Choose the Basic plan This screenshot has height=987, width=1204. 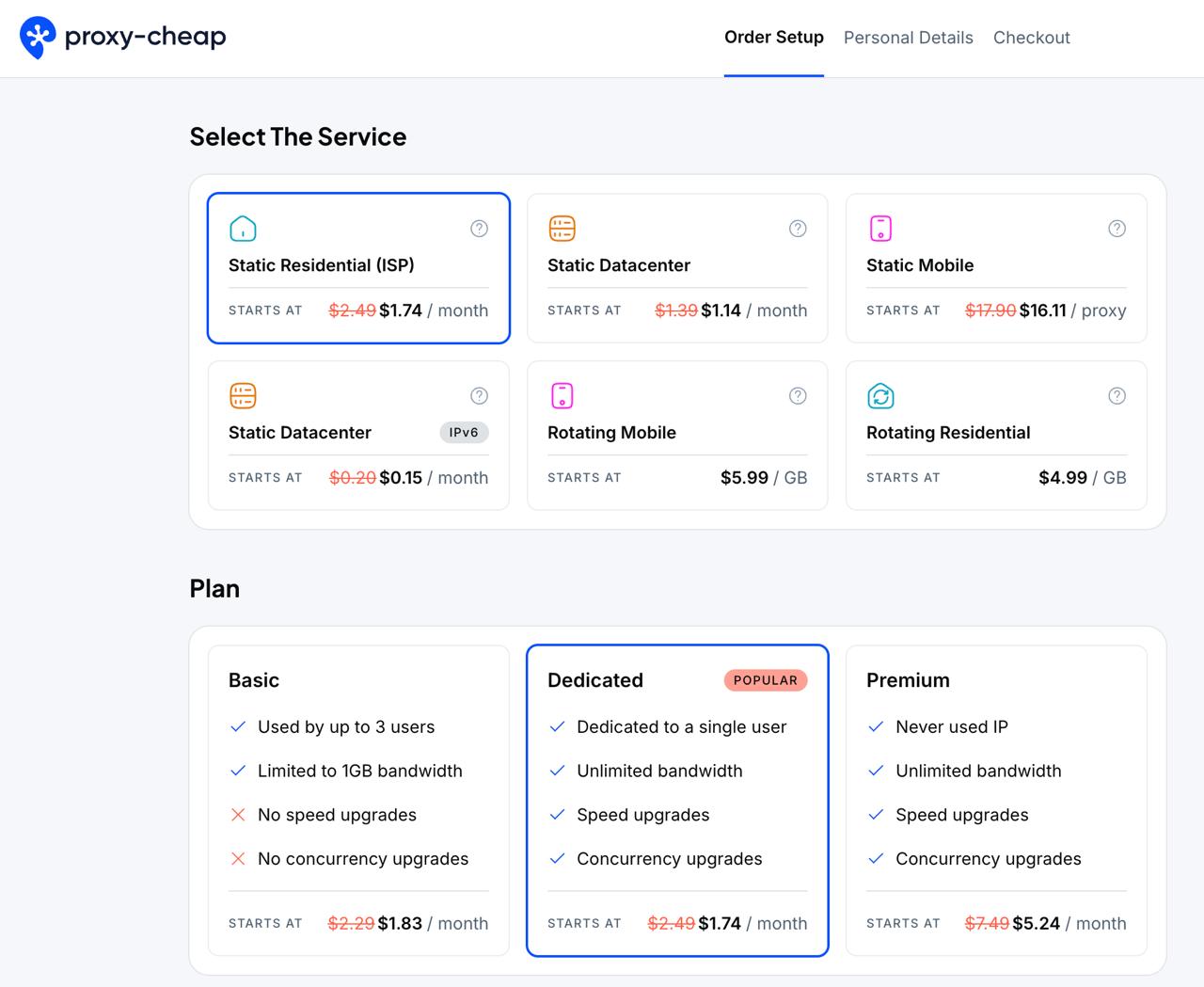(x=357, y=800)
